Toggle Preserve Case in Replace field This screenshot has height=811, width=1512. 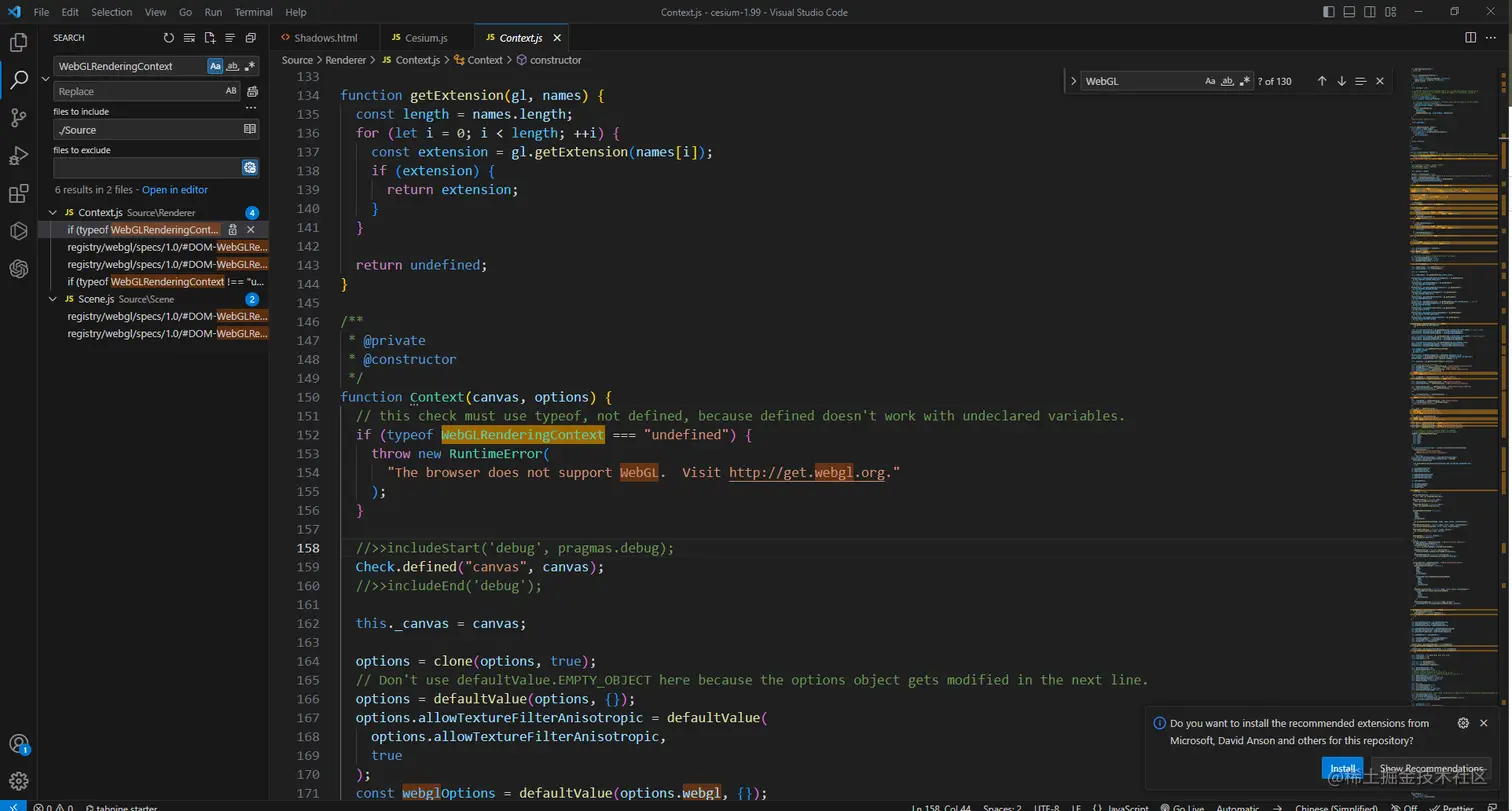coord(231,91)
